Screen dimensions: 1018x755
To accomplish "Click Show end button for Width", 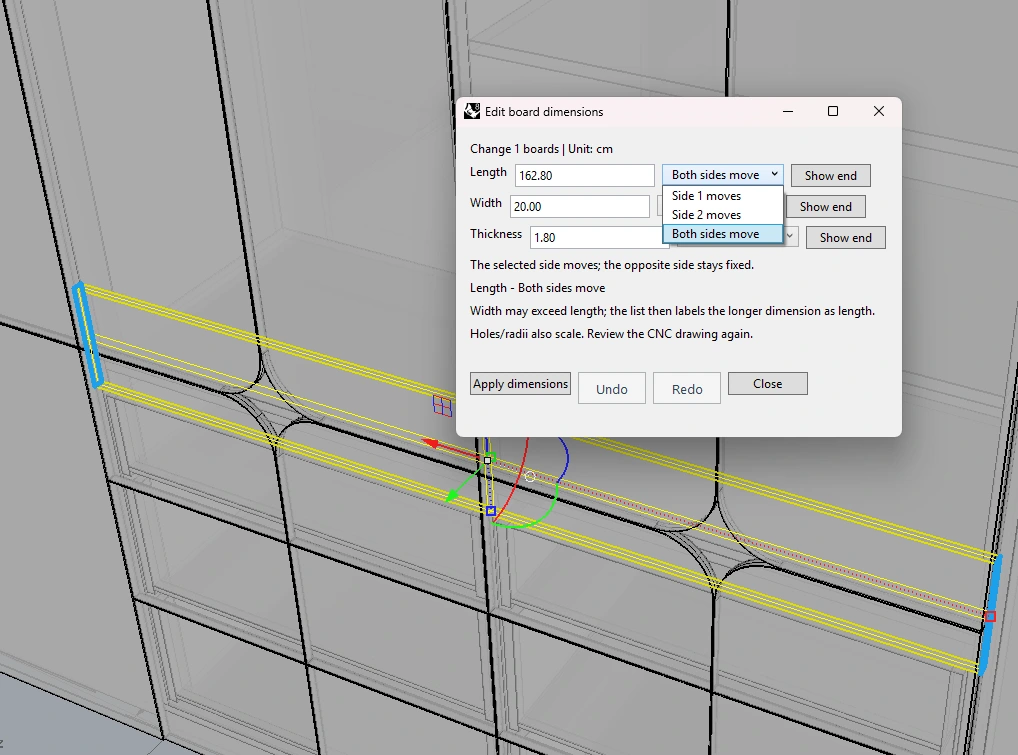I will 825,207.
